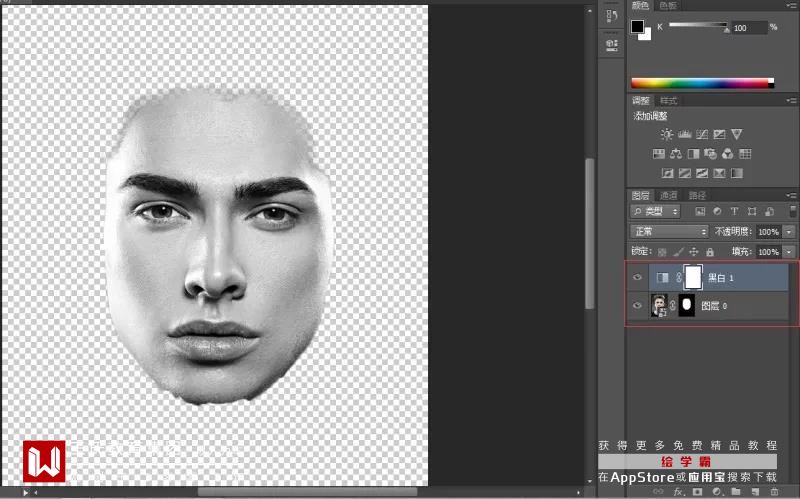Click the delete layer trash icon
This screenshot has width=800, height=499.
tap(774, 492)
